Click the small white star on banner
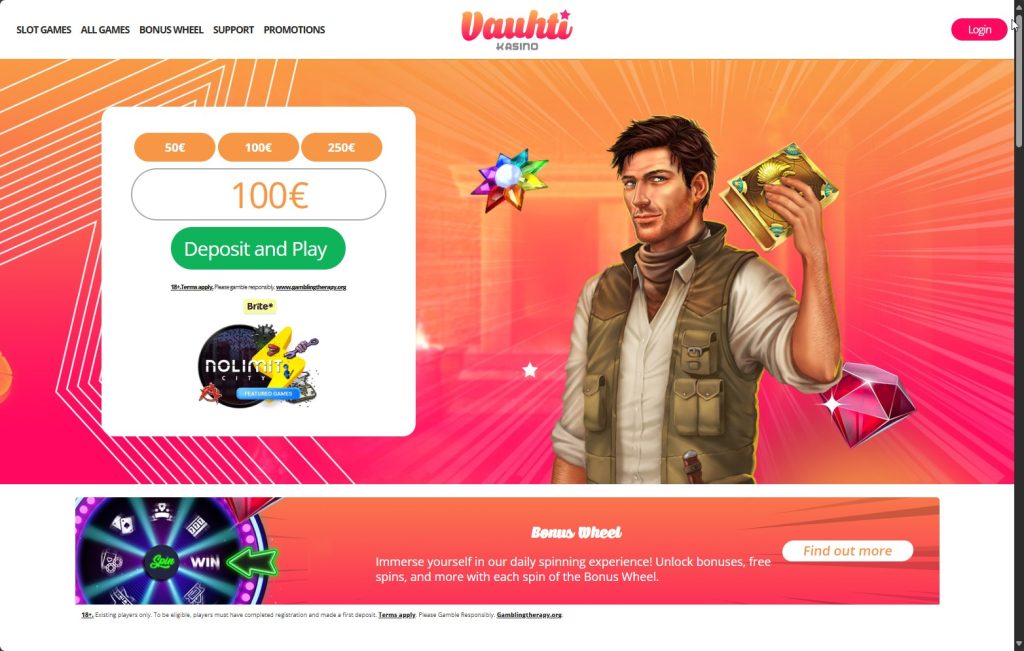 click(x=530, y=370)
